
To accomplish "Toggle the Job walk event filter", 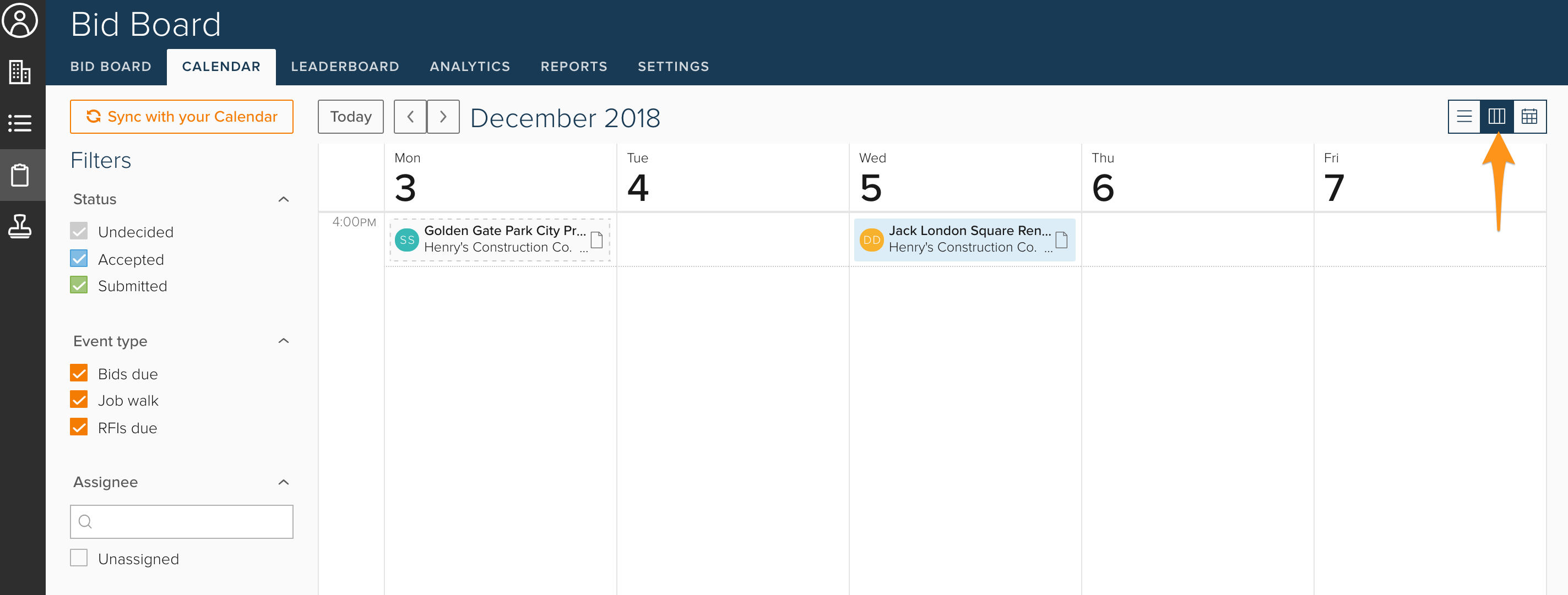I will (79, 400).
